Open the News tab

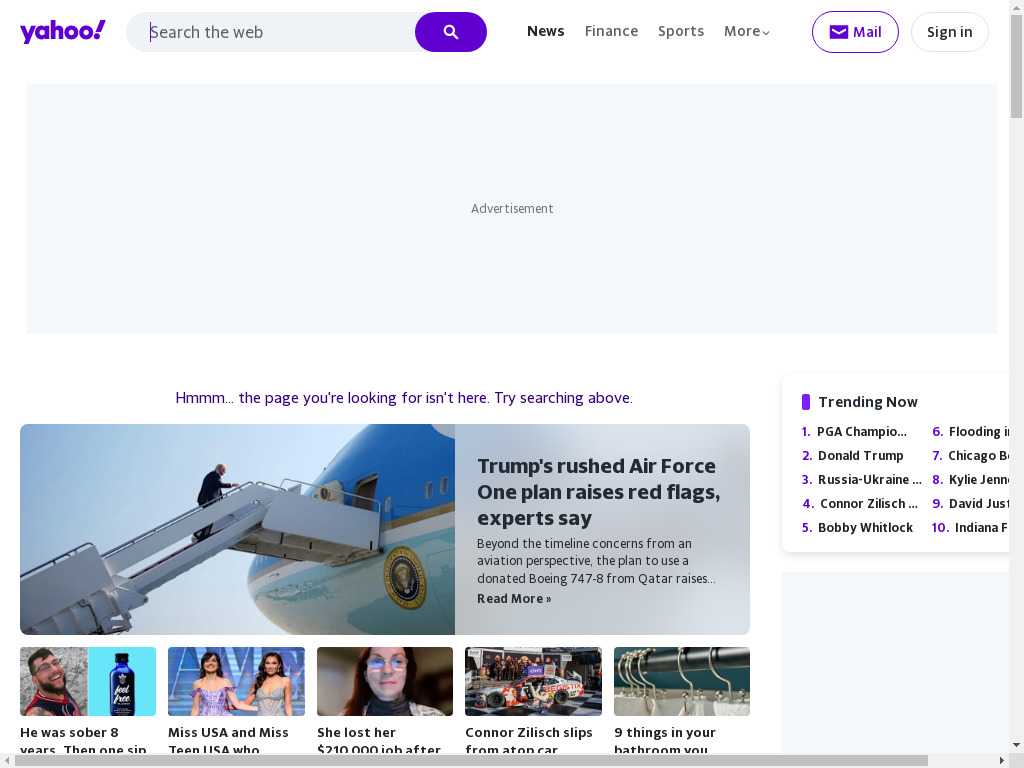545,32
